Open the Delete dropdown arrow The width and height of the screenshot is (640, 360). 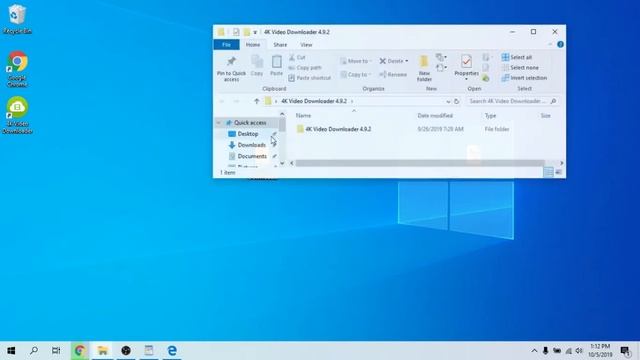[407, 61]
